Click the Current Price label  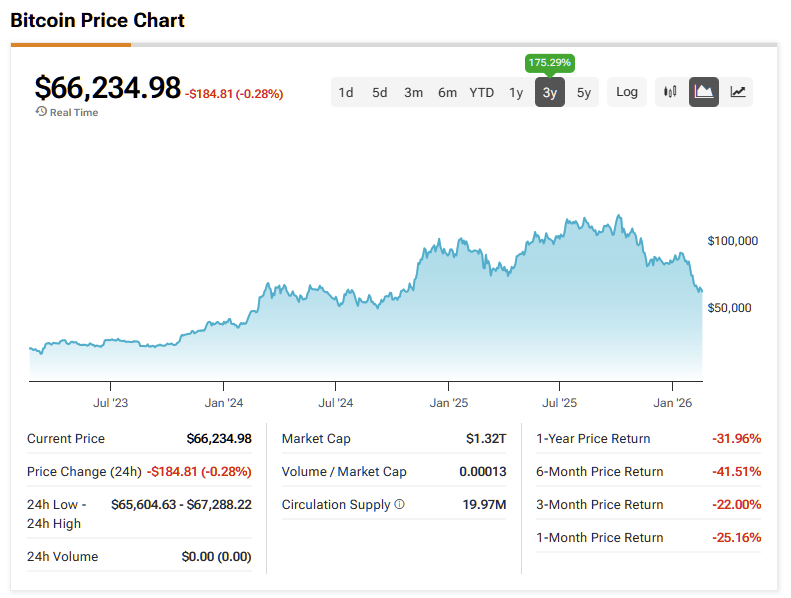(x=66, y=439)
